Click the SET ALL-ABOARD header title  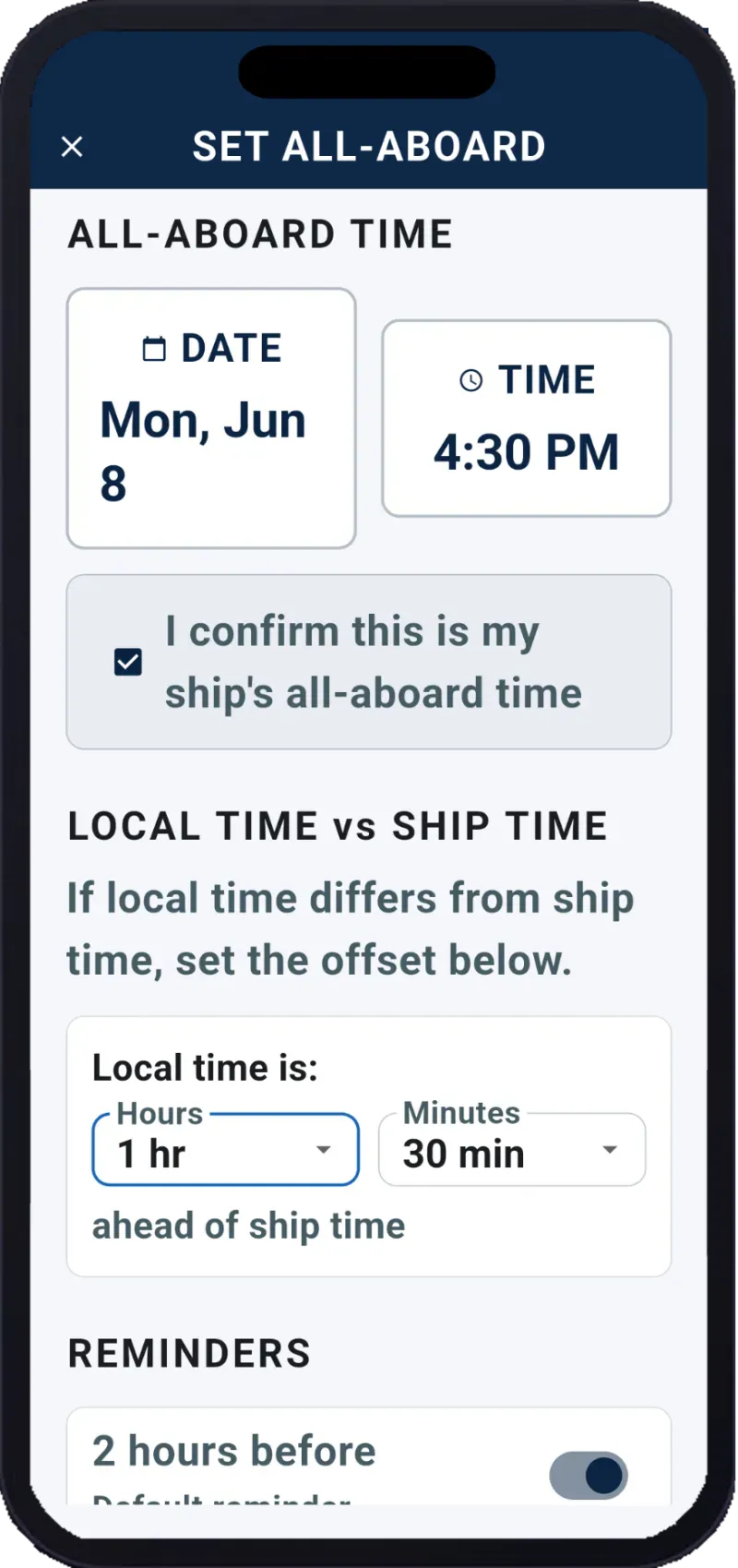click(x=369, y=147)
